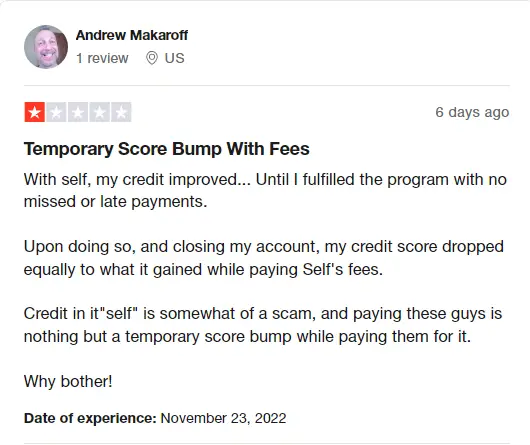Viewport: 530px width, 445px height.
Task: Click the fourth gray rating star
Action: [99, 112]
